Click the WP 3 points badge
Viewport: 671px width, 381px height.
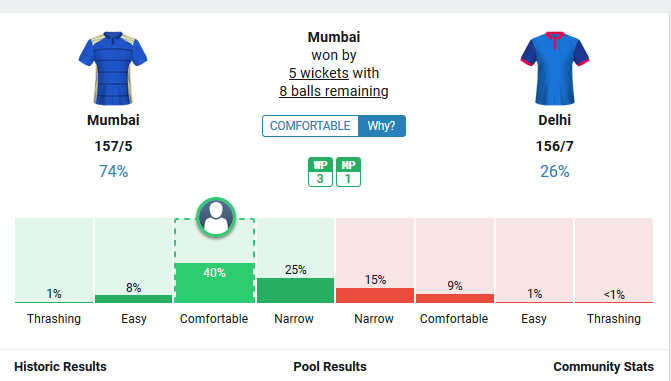[320, 172]
